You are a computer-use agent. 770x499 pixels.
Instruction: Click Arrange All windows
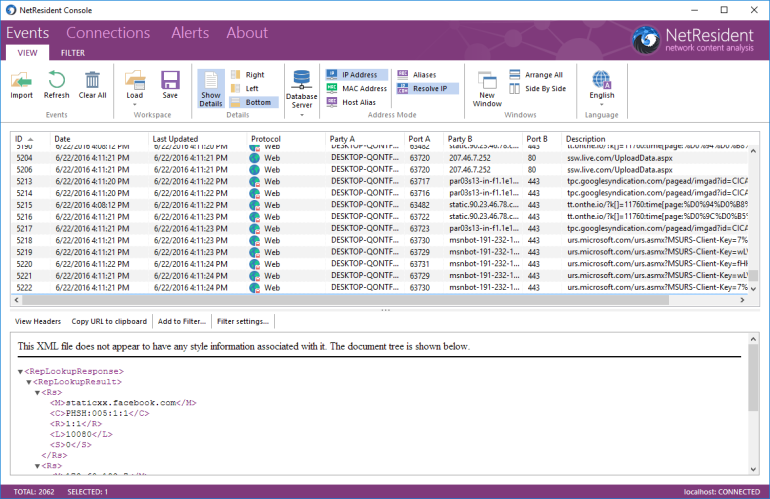point(536,75)
